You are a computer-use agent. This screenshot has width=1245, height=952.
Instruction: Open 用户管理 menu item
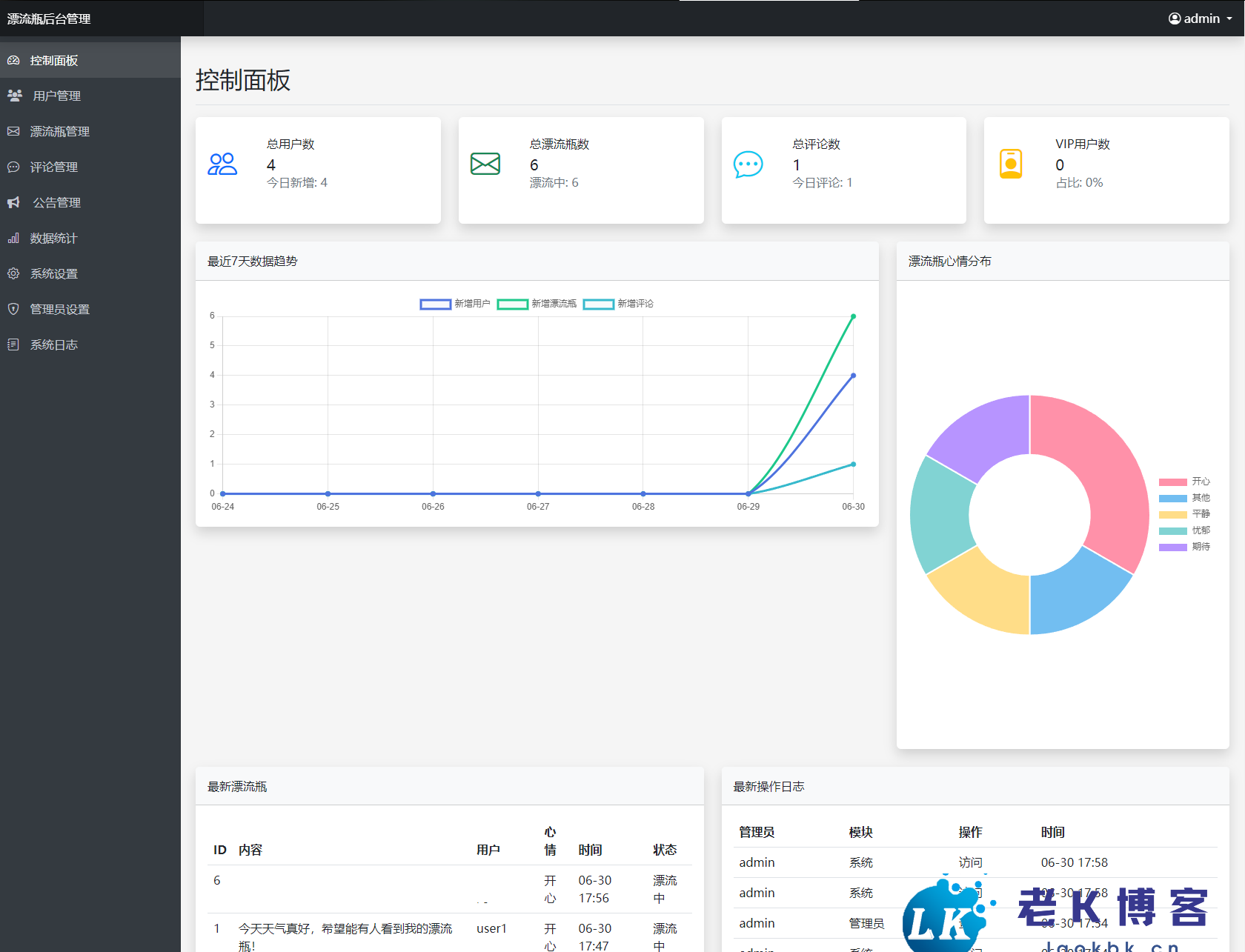tap(57, 96)
